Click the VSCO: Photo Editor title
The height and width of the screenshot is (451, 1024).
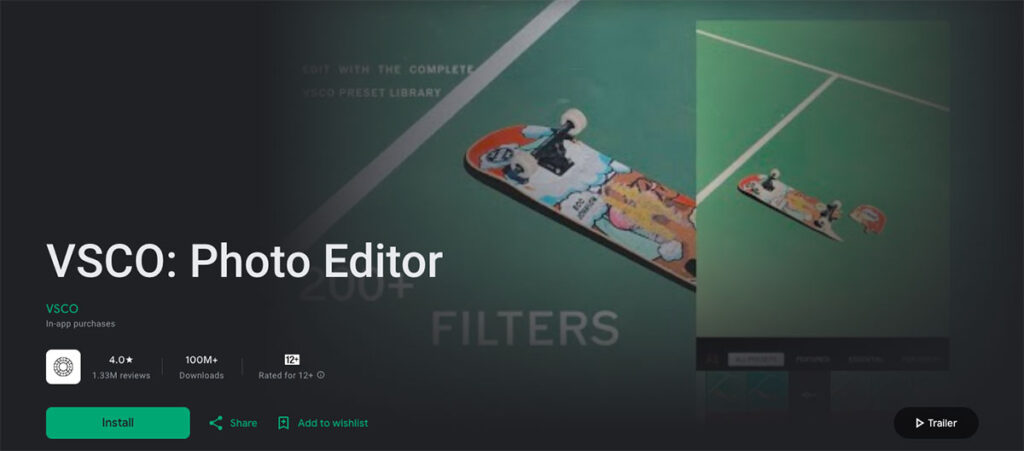[244, 261]
